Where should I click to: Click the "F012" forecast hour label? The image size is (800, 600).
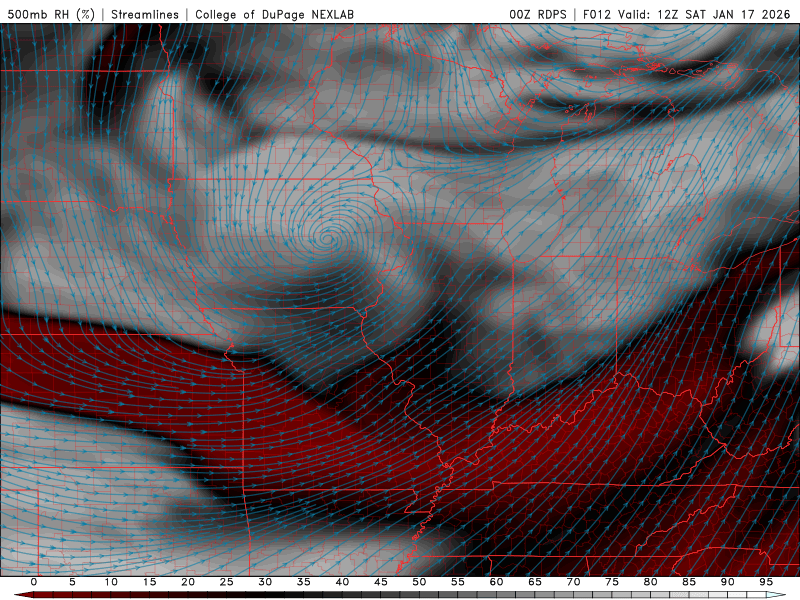[596, 14]
